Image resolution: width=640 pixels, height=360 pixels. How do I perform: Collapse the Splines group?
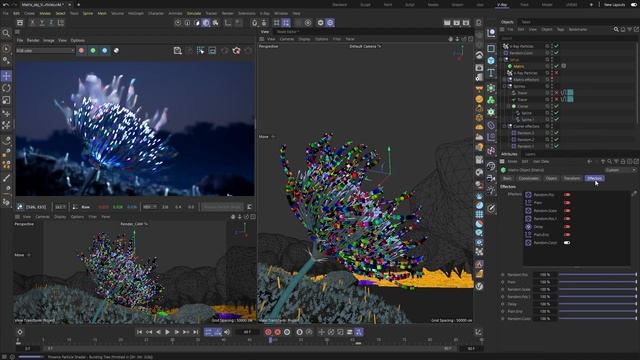[504, 86]
